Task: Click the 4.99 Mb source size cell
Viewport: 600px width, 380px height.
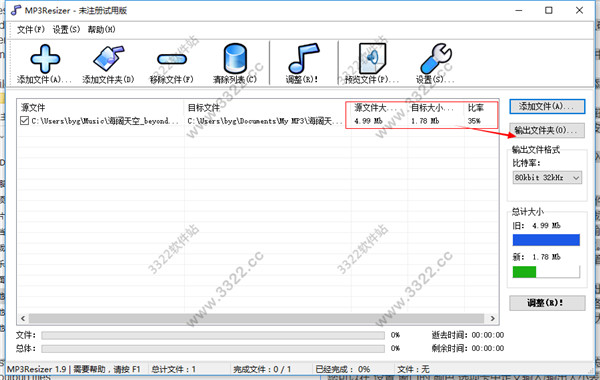Action: [368, 121]
